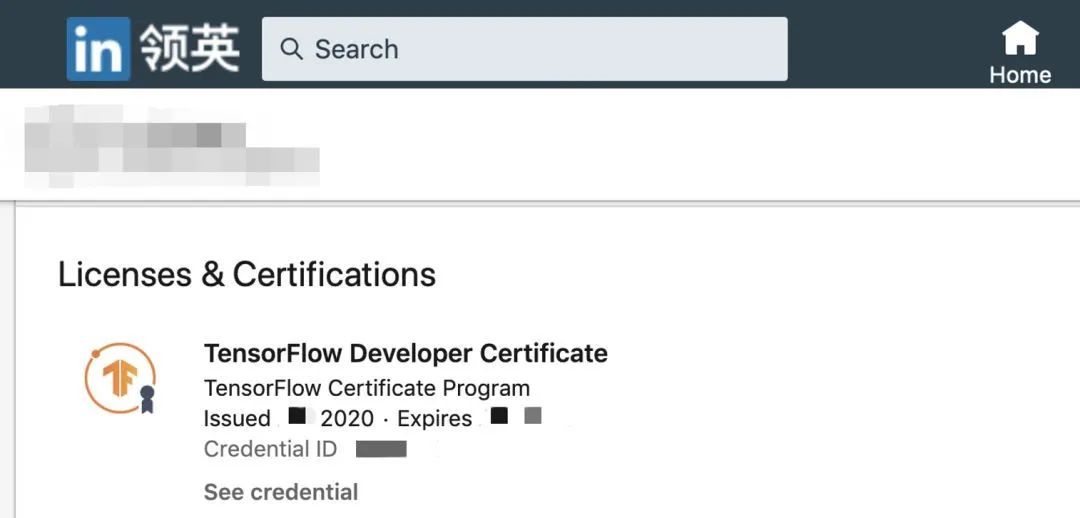Screen dimensions: 1080x518
Task: Select the Home label in the nav bar
Action: [x=1020, y=74]
